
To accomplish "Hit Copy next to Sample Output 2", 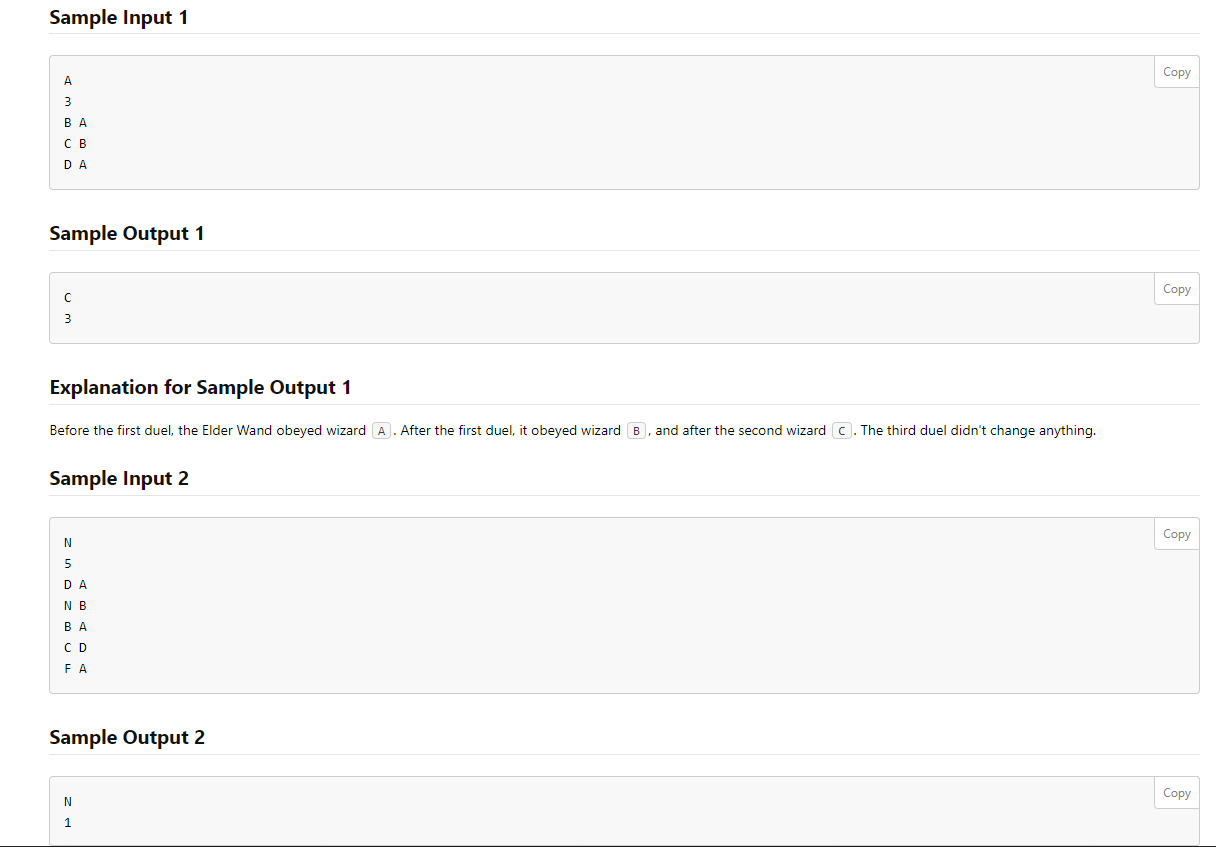I will pos(1177,793).
